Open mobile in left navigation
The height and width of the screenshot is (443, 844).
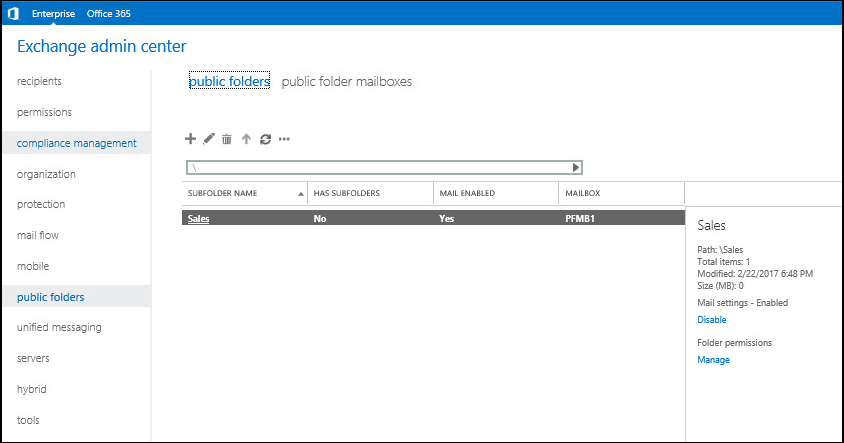33,266
